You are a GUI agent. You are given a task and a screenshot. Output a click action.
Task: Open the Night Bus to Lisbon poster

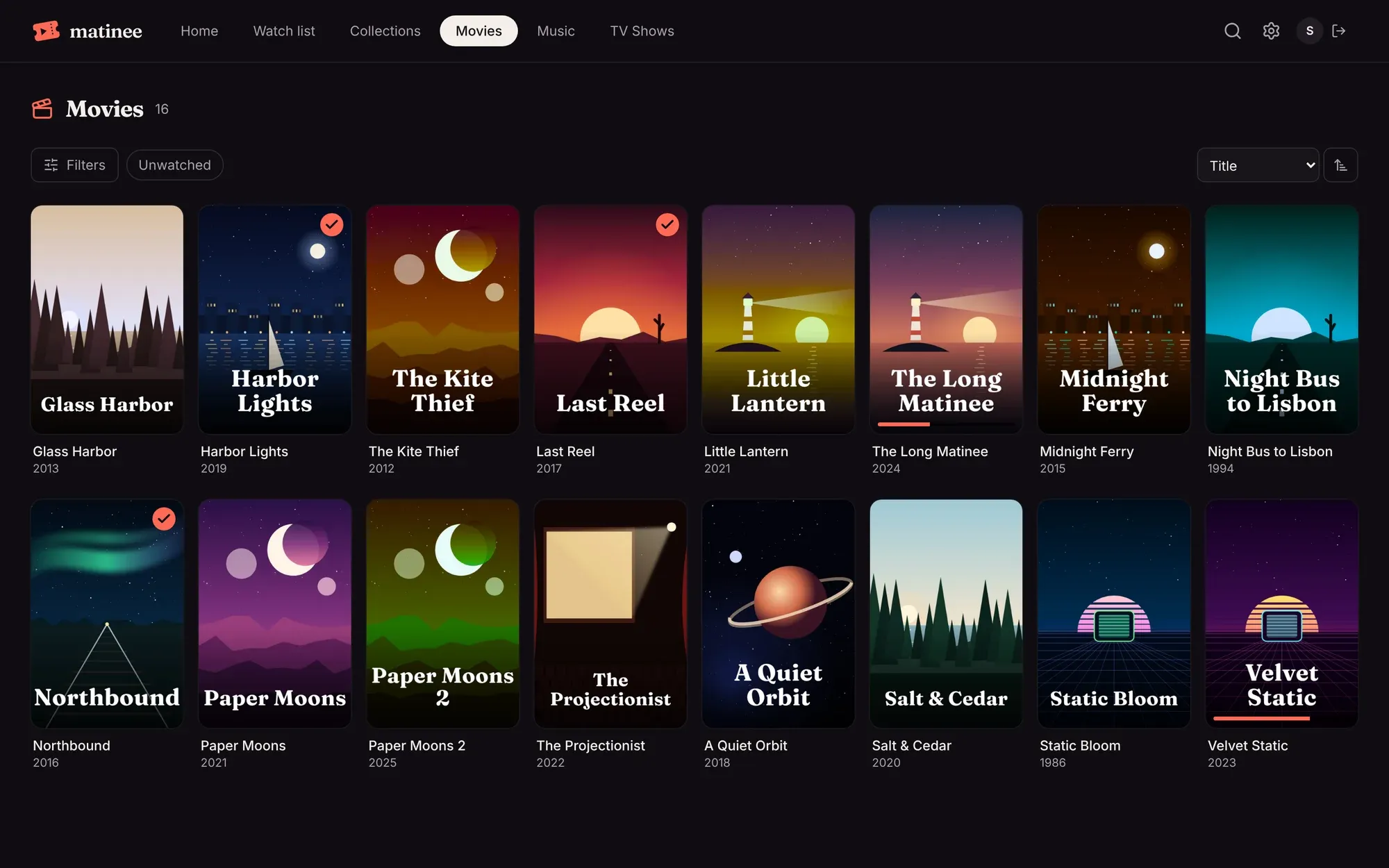point(1281,319)
